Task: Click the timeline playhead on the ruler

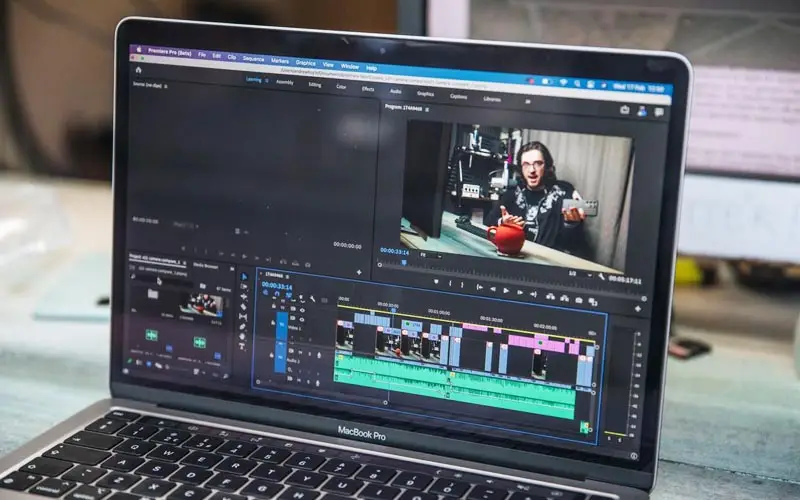Action: pos(393,310)
